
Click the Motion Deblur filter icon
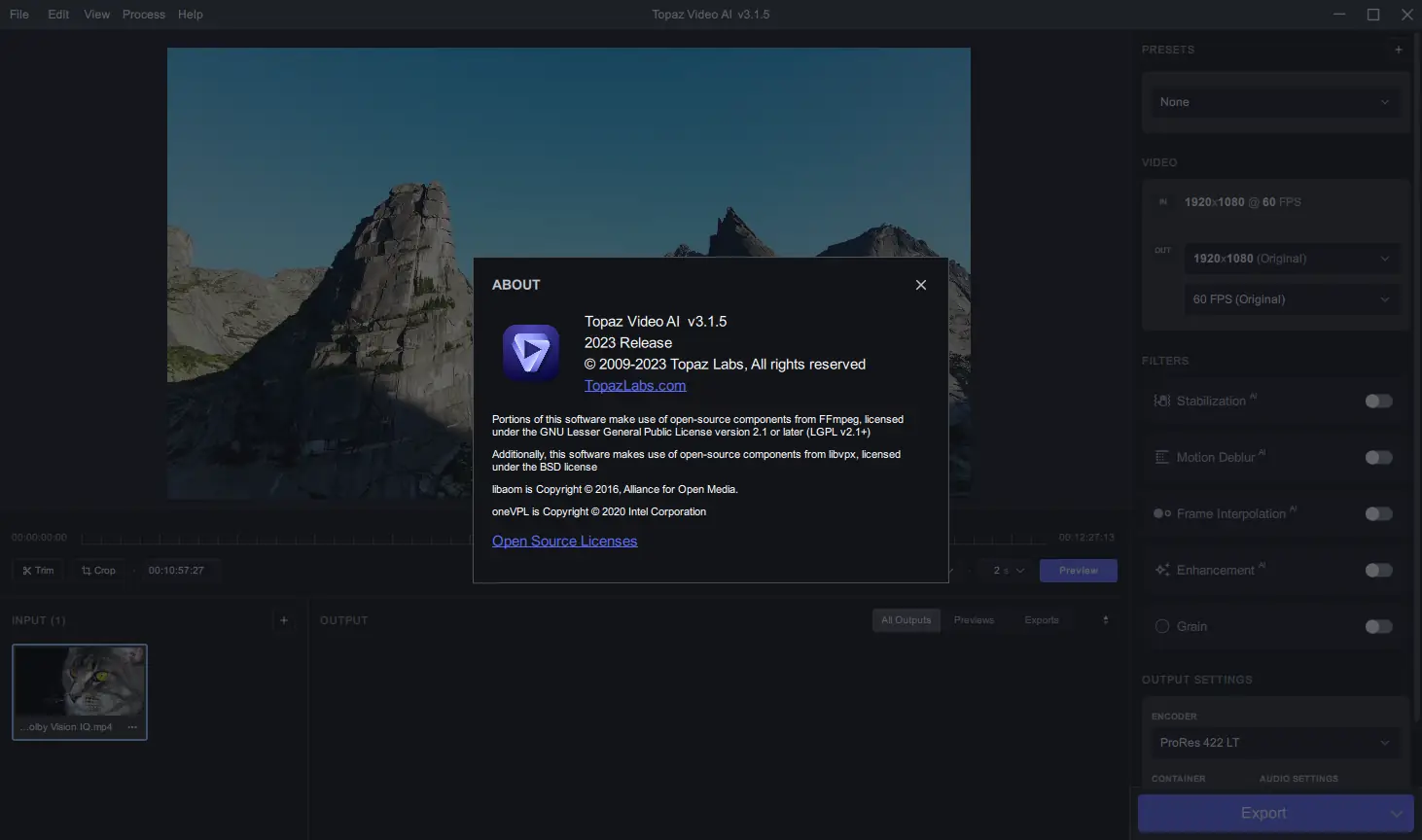tap(1161, 458)
